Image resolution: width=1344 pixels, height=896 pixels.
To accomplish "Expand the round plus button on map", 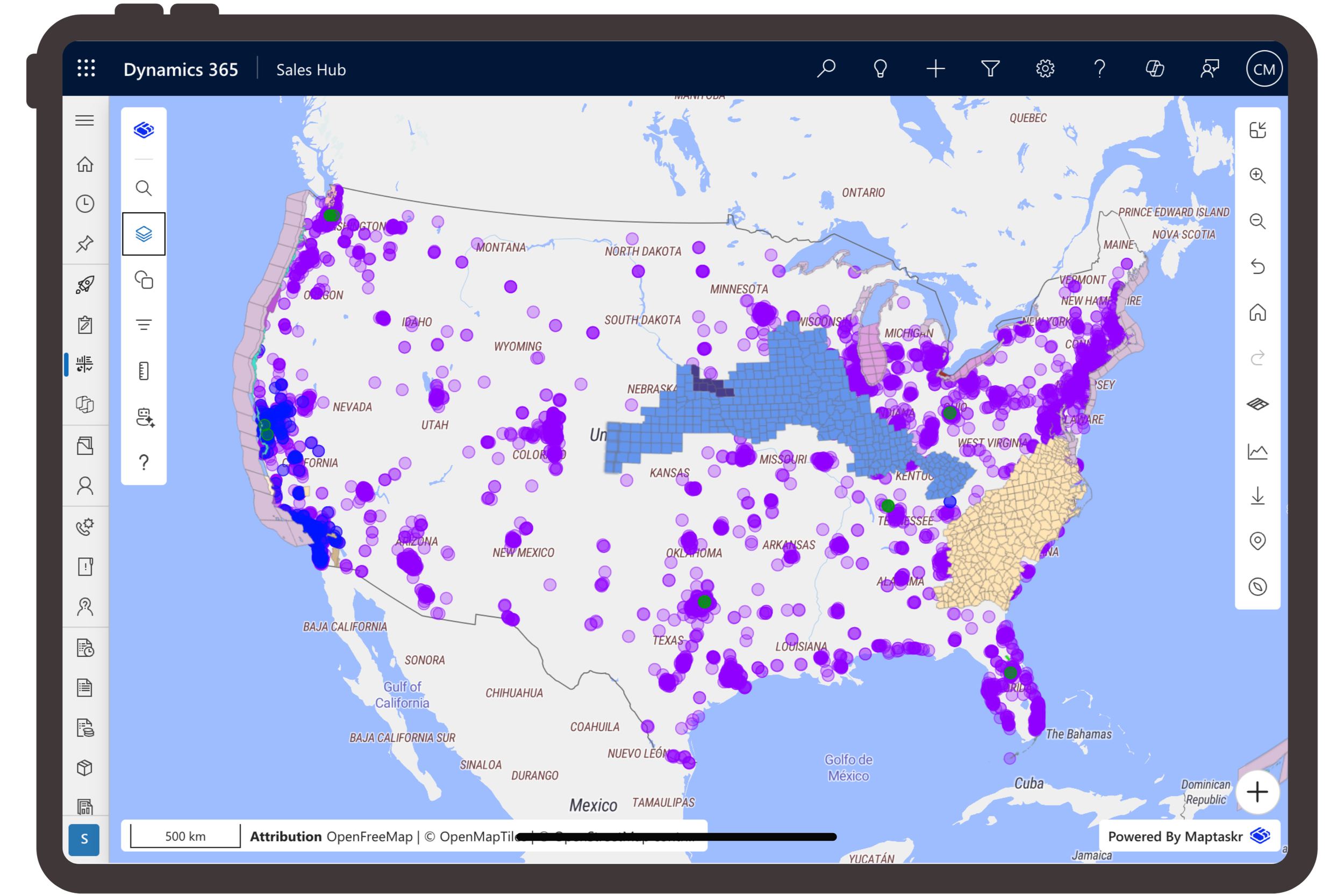I will 1256,792.
